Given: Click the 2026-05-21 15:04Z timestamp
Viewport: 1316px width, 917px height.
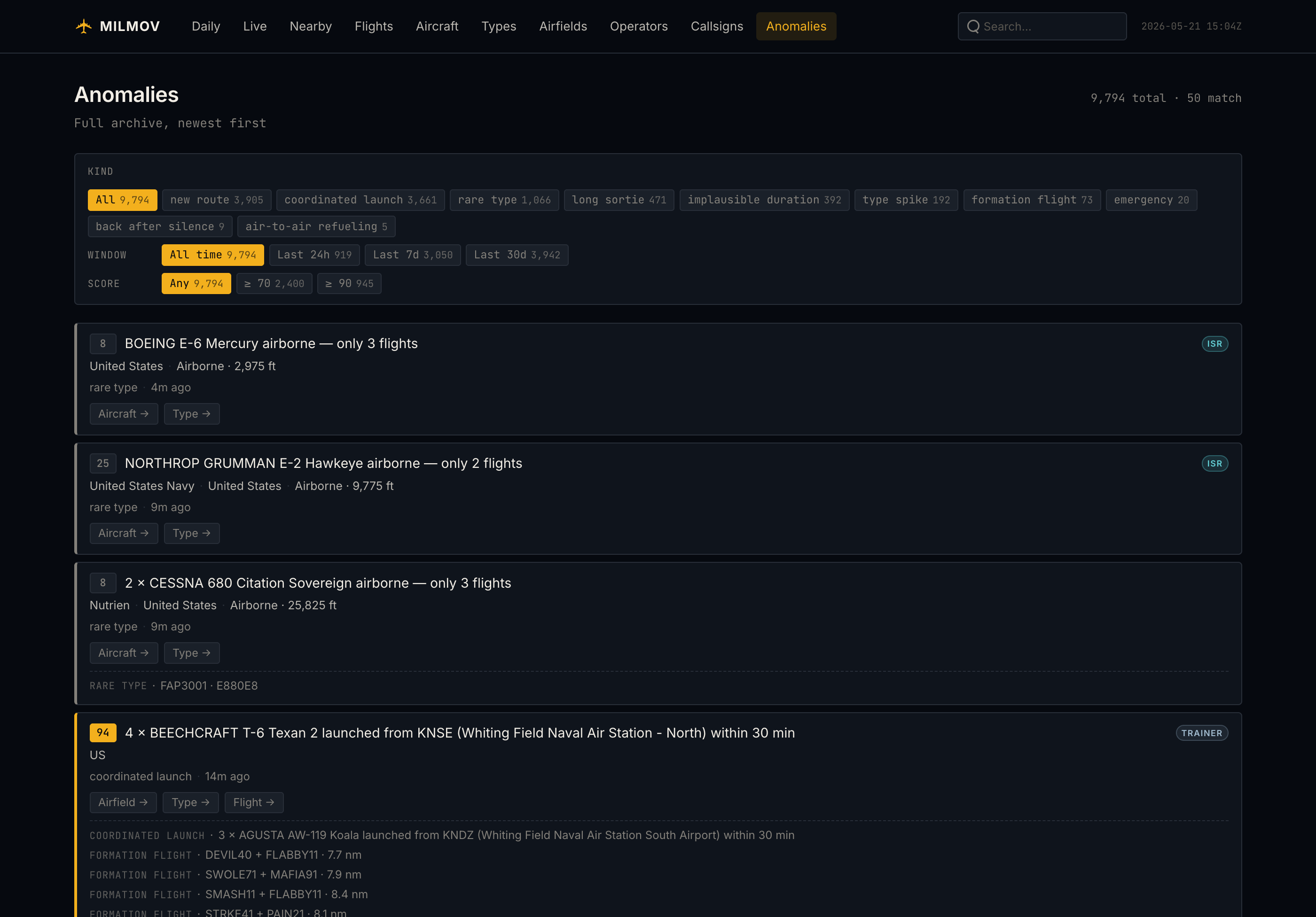Looking at the screenshot, I should 1191,26.
